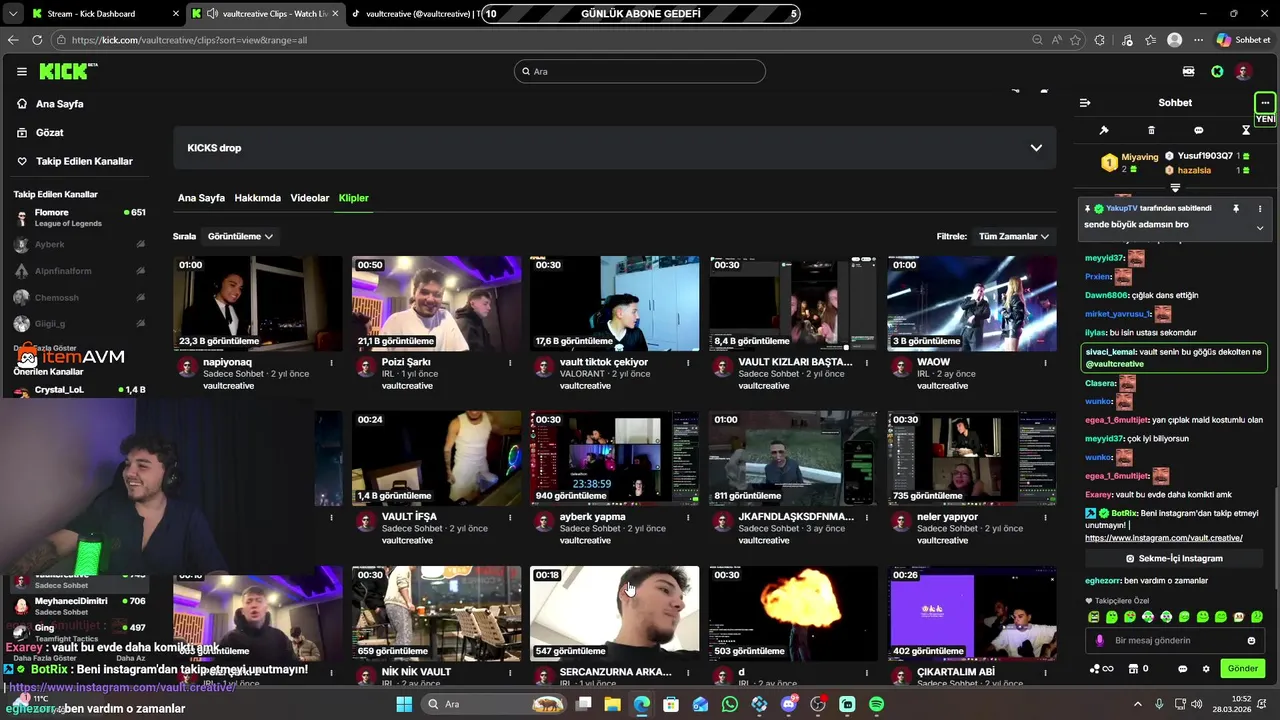This screenshot has height=720, width=1280.
Task: Open the green Kick dashboard icon
Action: click(x=1217, y=71)
